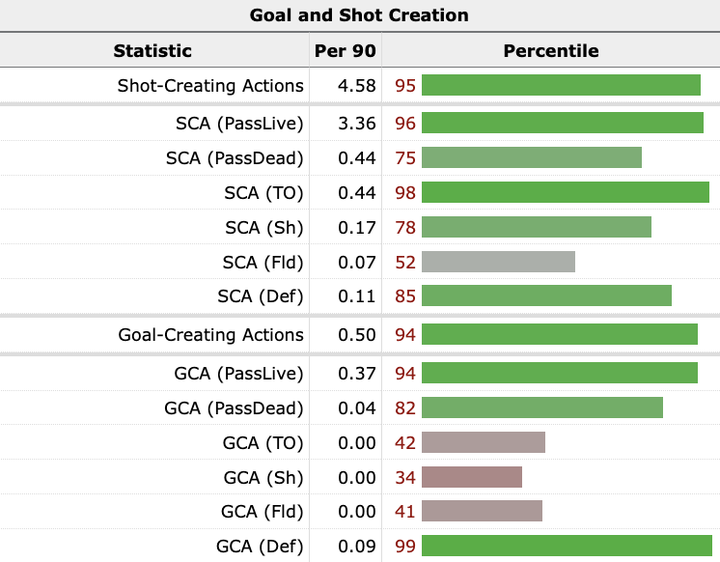The height and width of the screenshot is (562, 720).
Task: Select the Shot-Creating Actions row label
Action: click(210, 85)
